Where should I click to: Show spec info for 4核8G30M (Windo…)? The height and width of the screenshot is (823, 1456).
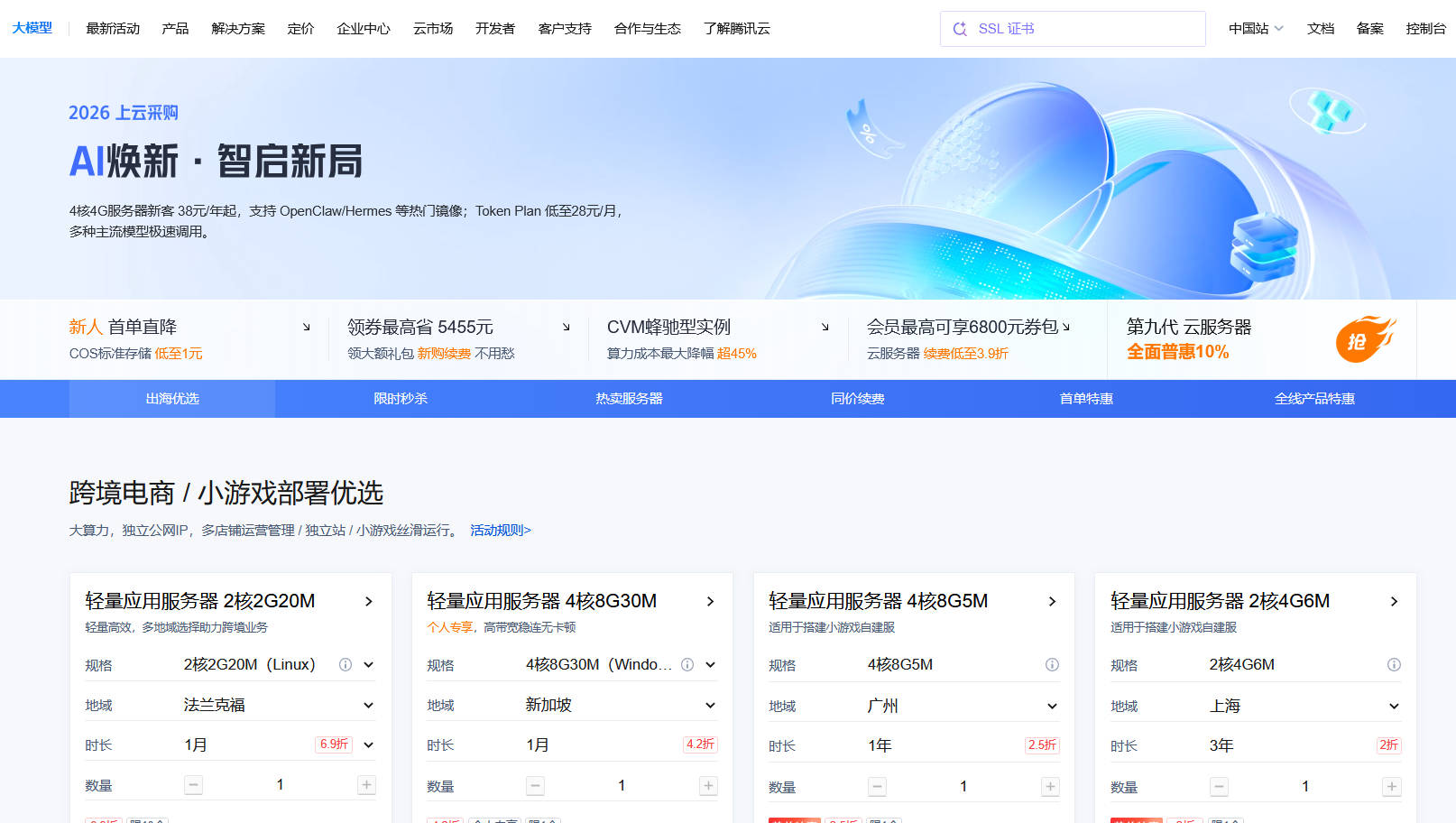[x=687, y=665]
